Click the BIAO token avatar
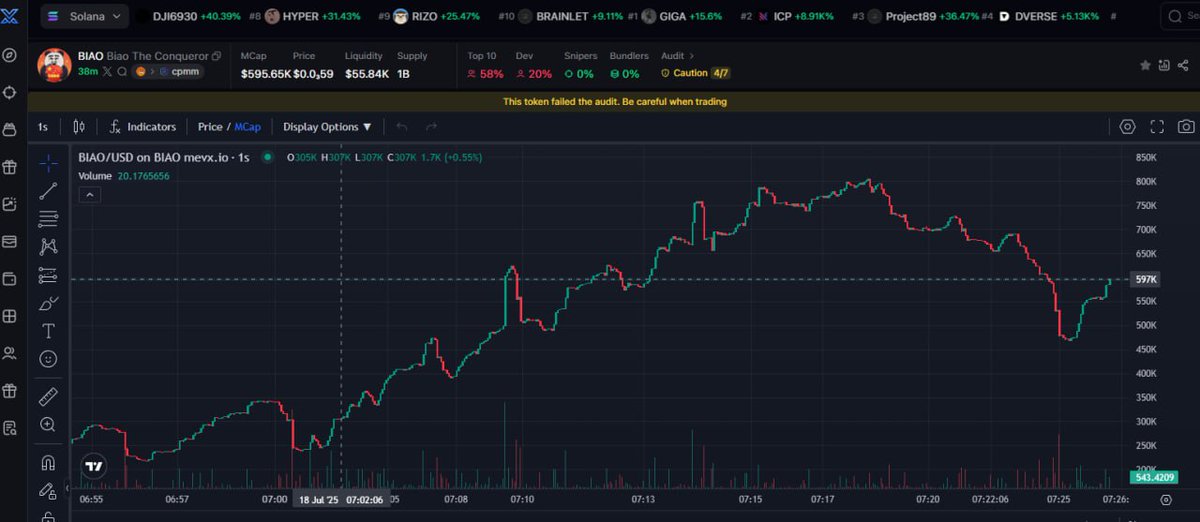Image resolution: width=1200 pixels, height=522 pixels. [x=54, y=64]
